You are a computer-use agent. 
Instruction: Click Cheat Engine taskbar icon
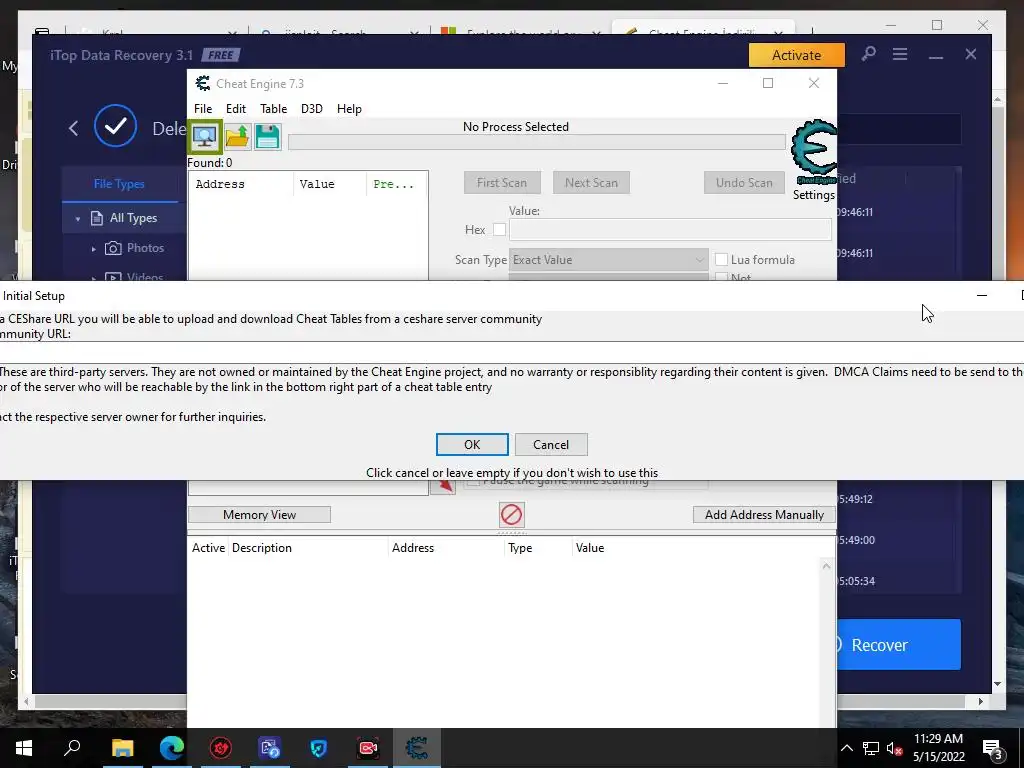pyautogui.click(x=417, y=748)
